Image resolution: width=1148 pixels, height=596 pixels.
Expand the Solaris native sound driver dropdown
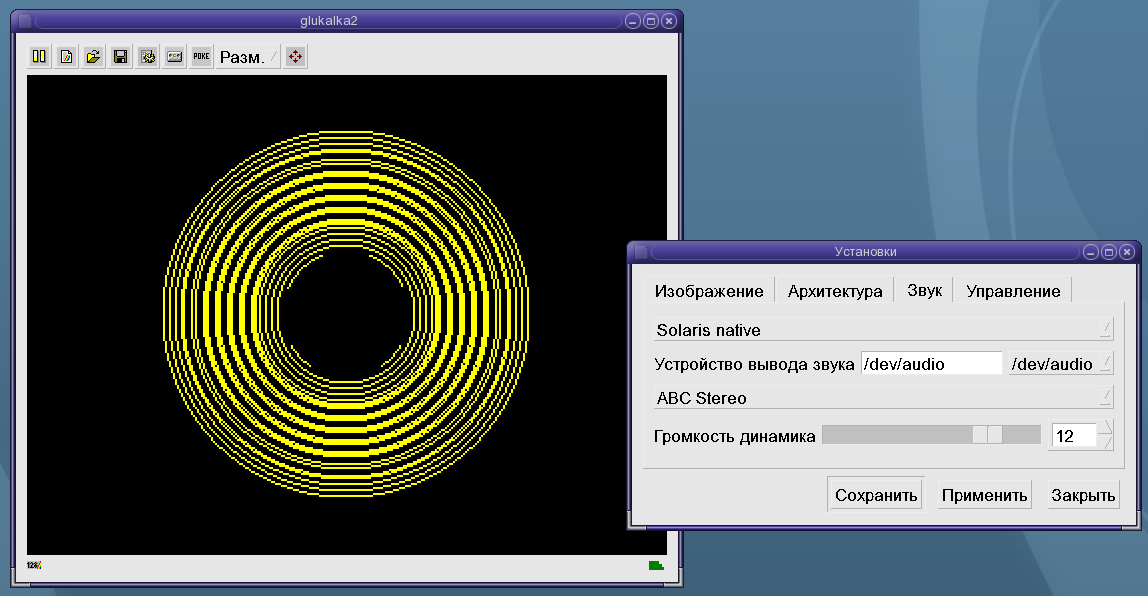pos(883,329)
